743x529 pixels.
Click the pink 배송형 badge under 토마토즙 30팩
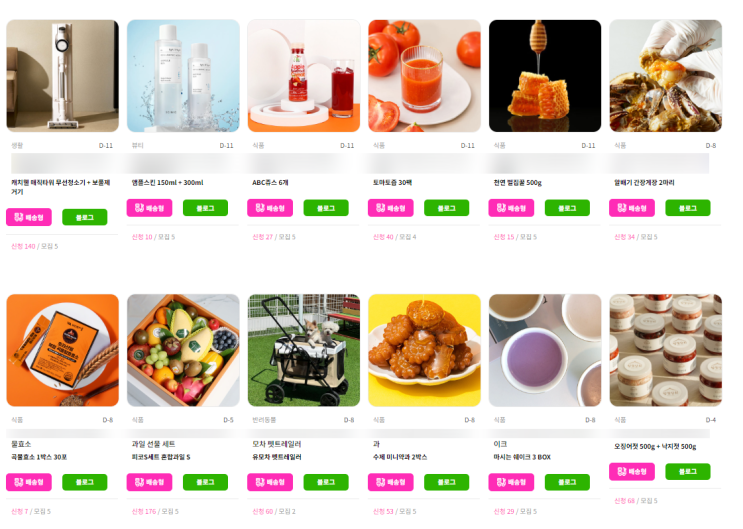(390, 208)
